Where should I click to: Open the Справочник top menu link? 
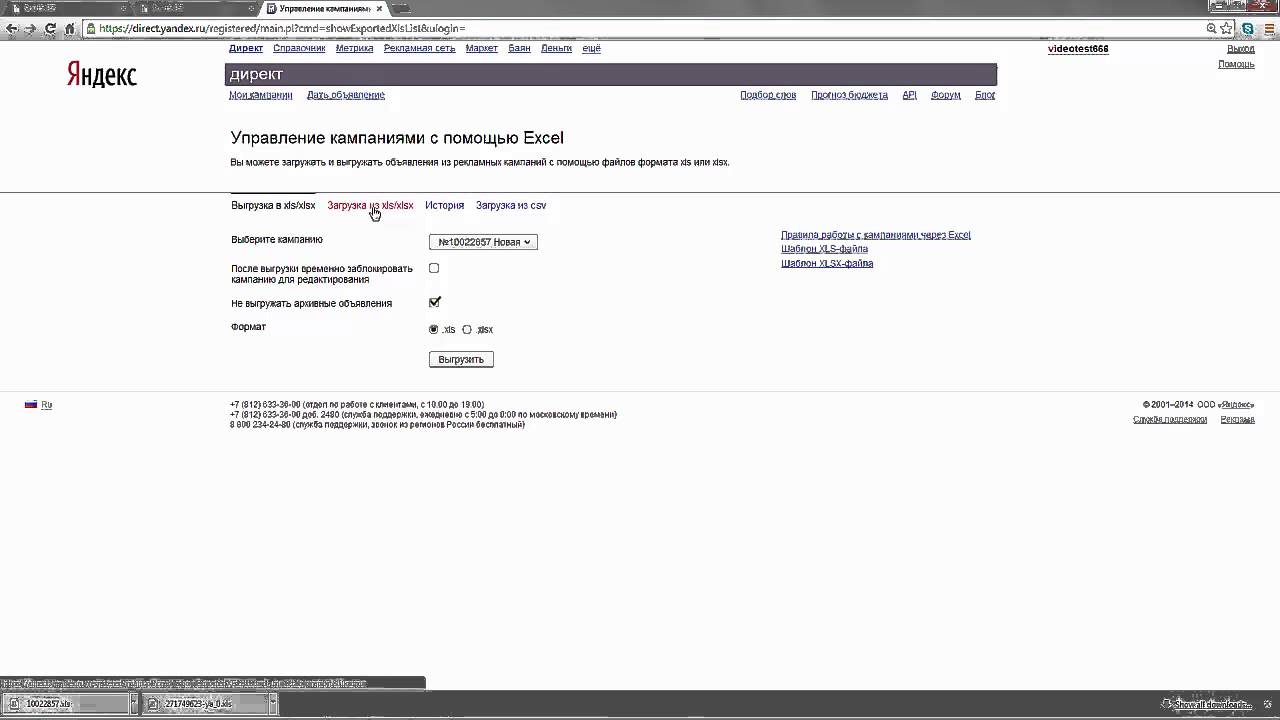click(299, 48)
